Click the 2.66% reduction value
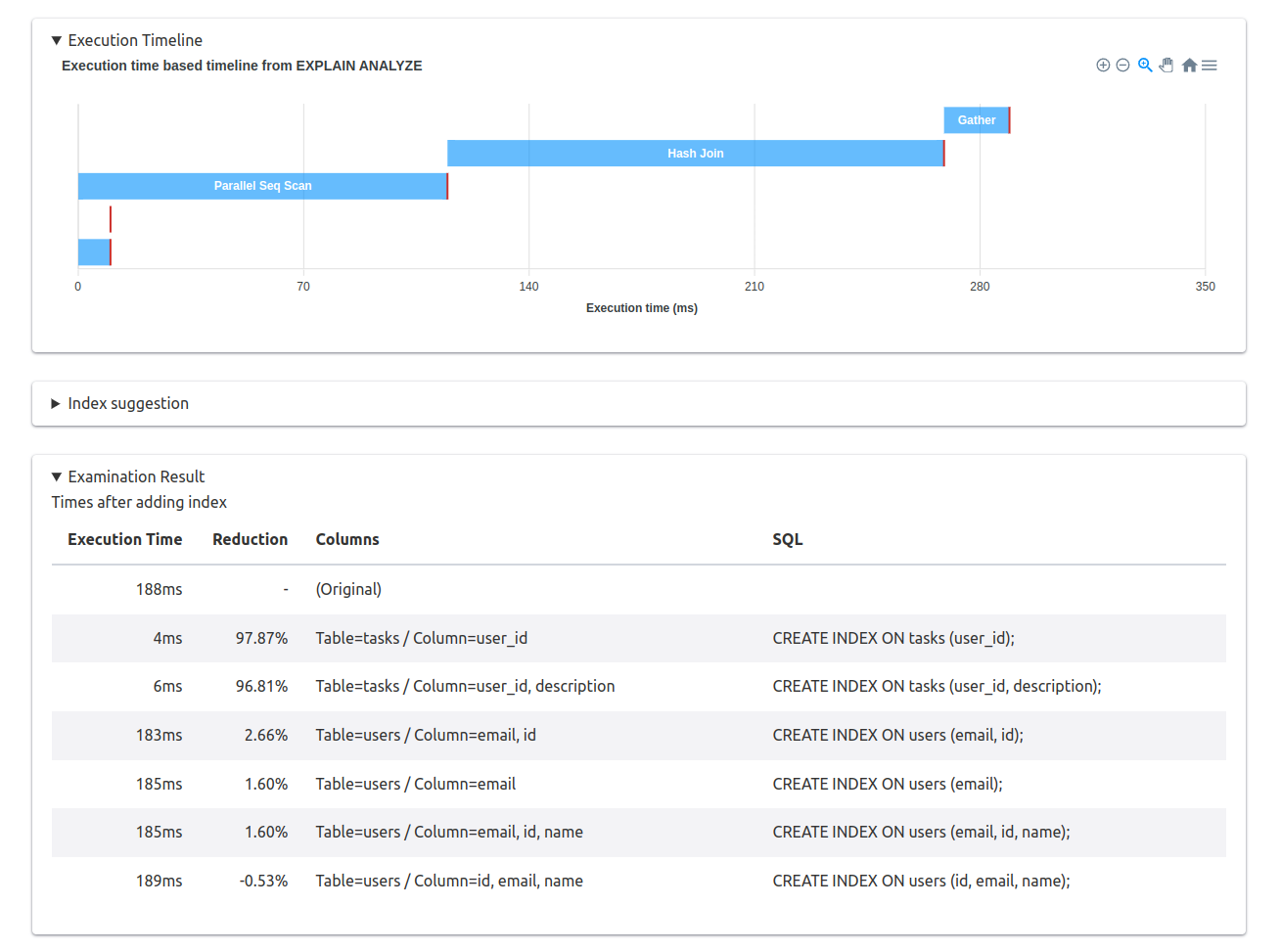 (266, 735)
